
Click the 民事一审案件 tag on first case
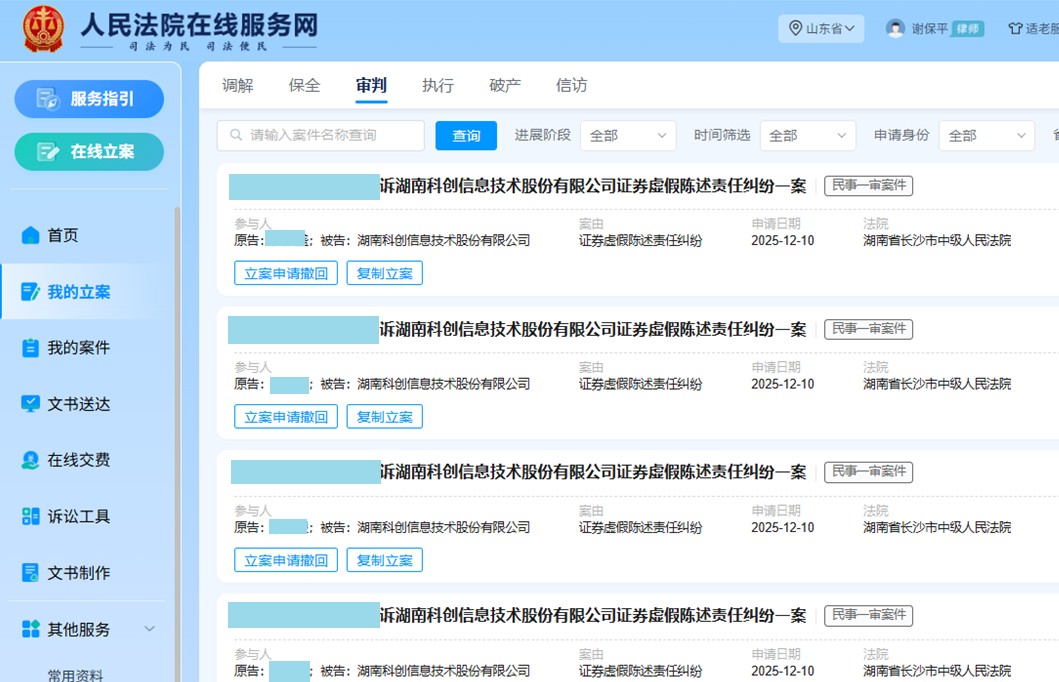[x=869, y=186]
